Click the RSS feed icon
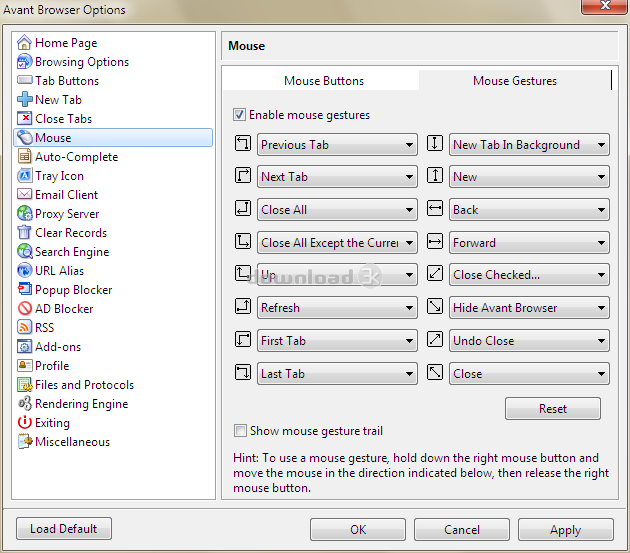This screenshot has width=630, height=553. pos(25,328)
